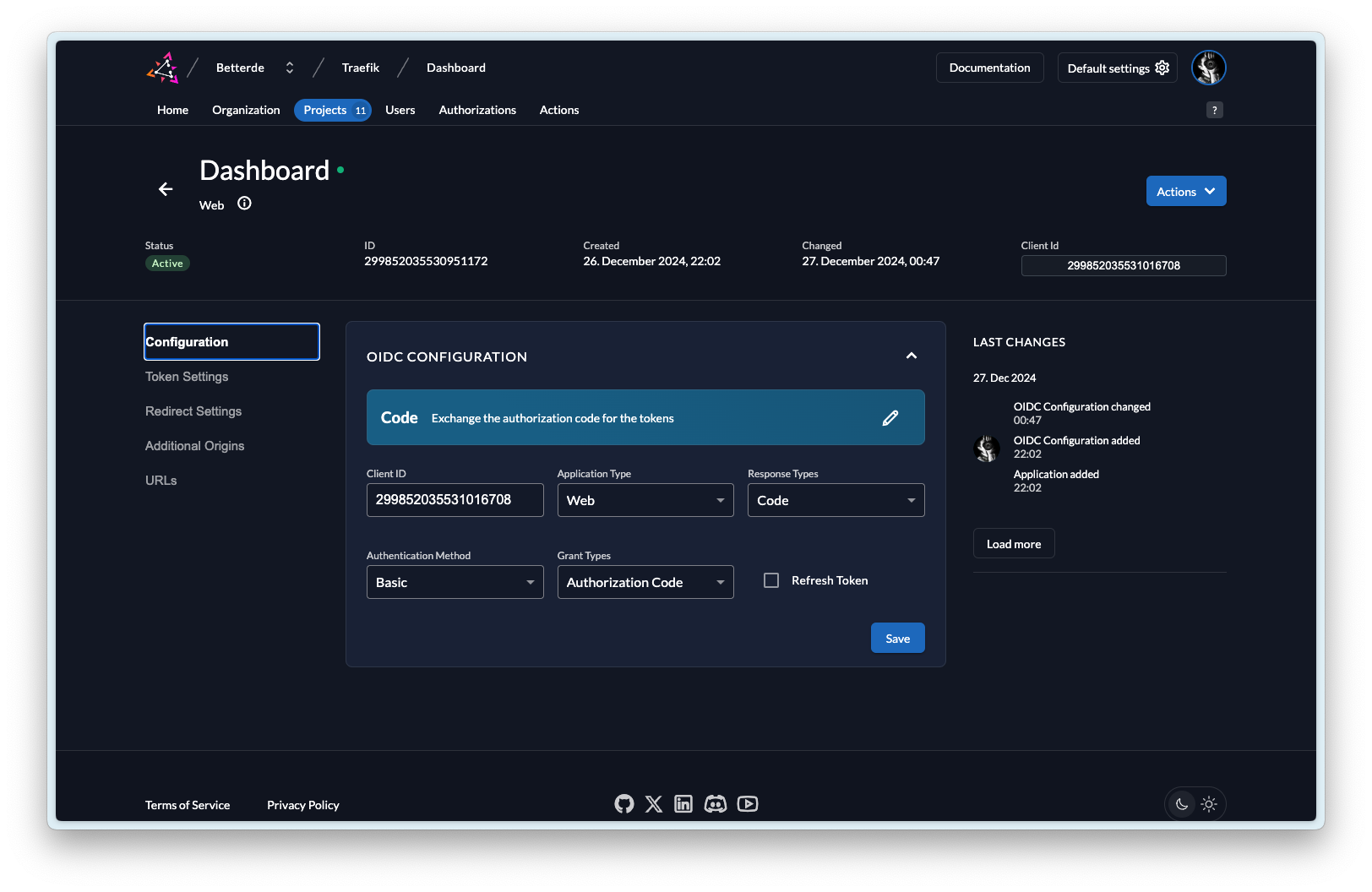Select Additional Origins in the sidebar

pyautogui.click(x=194, y=446)
